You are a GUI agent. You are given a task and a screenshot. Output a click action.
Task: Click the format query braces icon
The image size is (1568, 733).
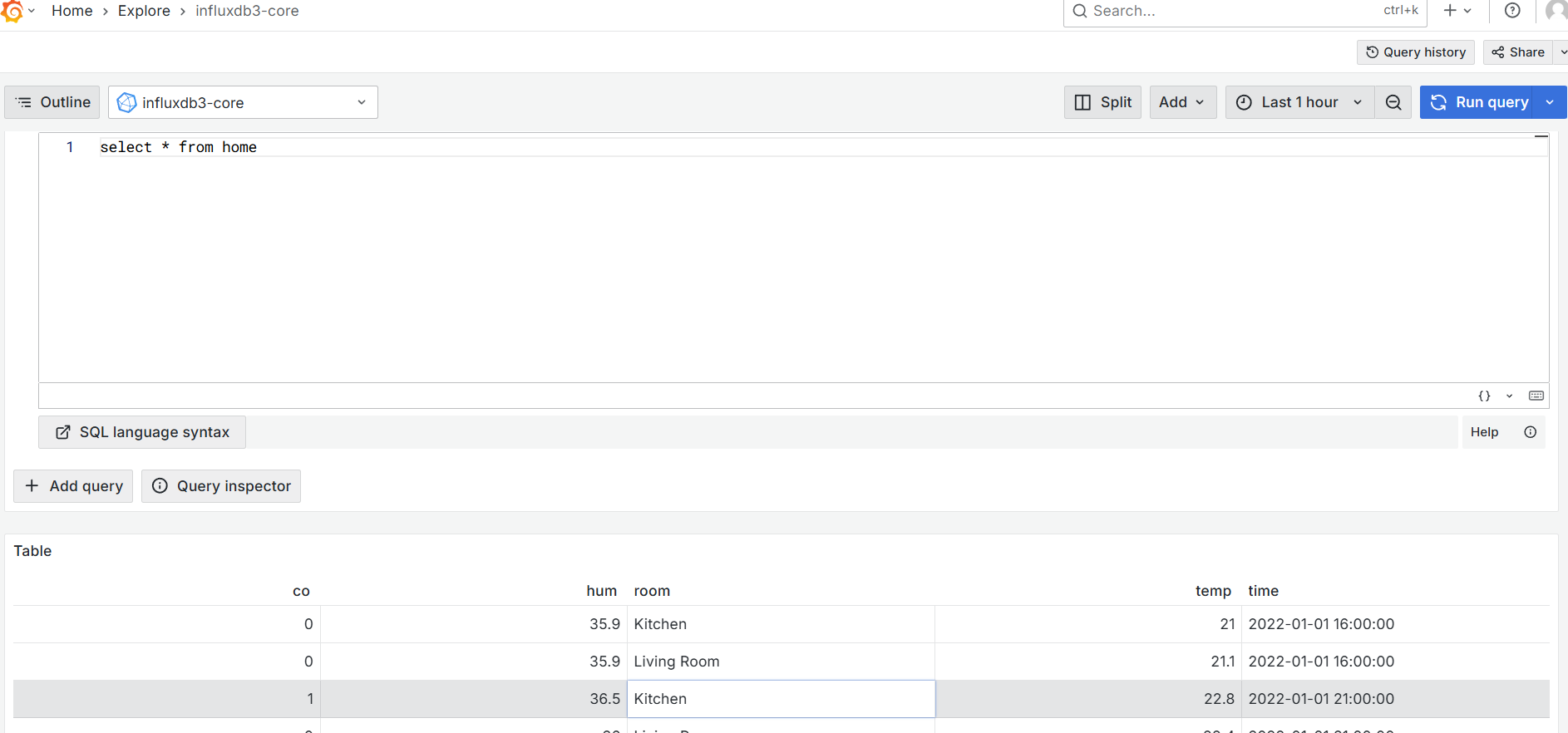tap(1484, 396)
